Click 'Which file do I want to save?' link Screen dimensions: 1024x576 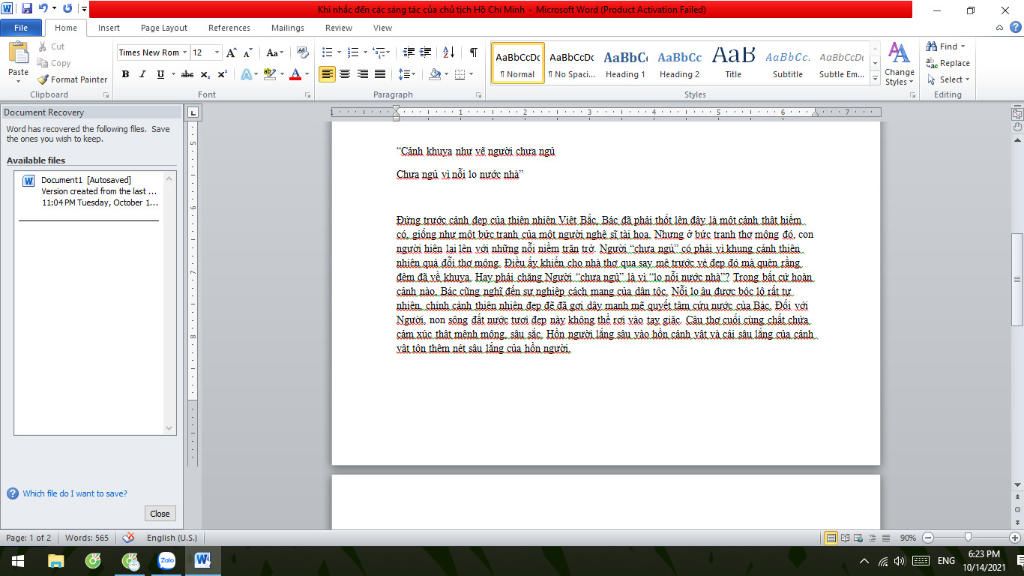click(74, 493)
